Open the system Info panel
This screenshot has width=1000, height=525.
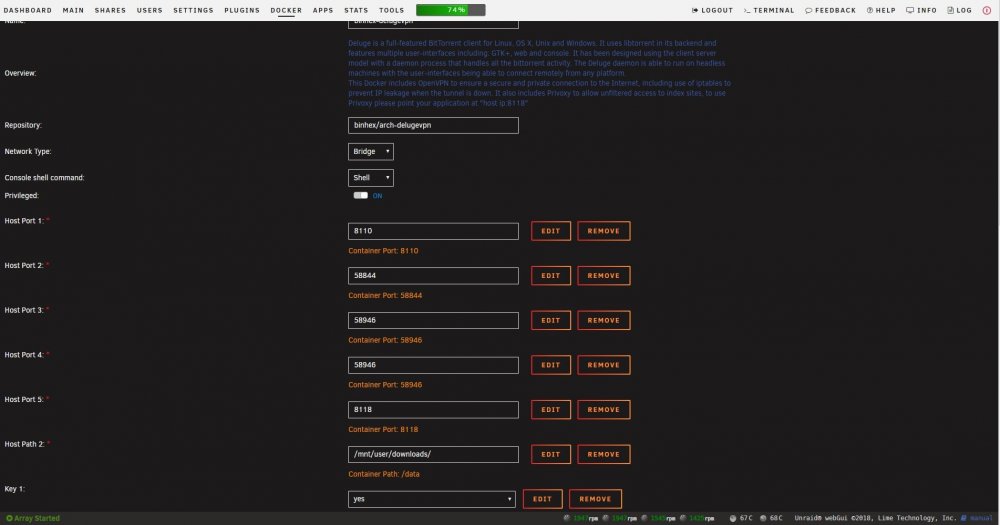point(922,10)
